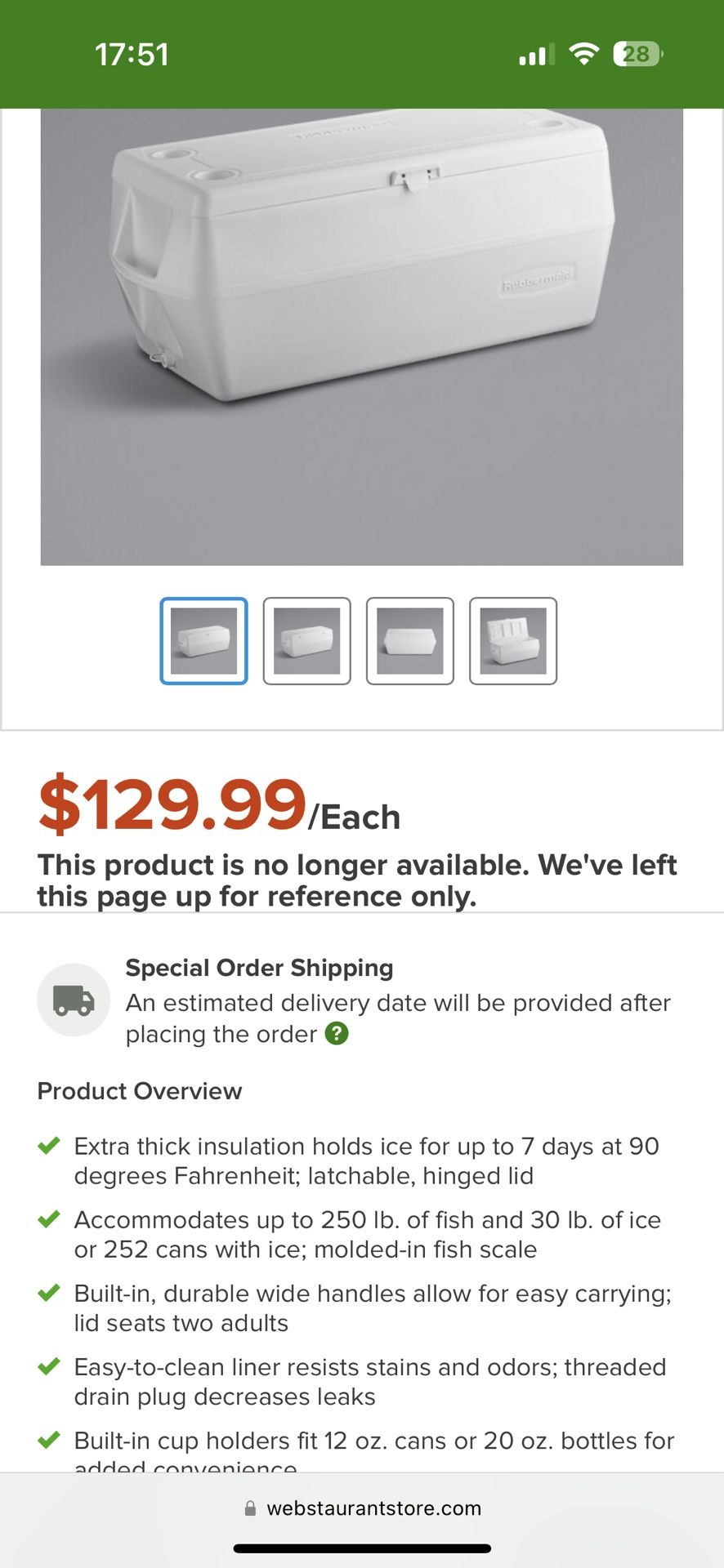The height and width of the screenshot is (1568, 724).
Task: Tap the battery level indicator
Action: click(x=637, y=54)
